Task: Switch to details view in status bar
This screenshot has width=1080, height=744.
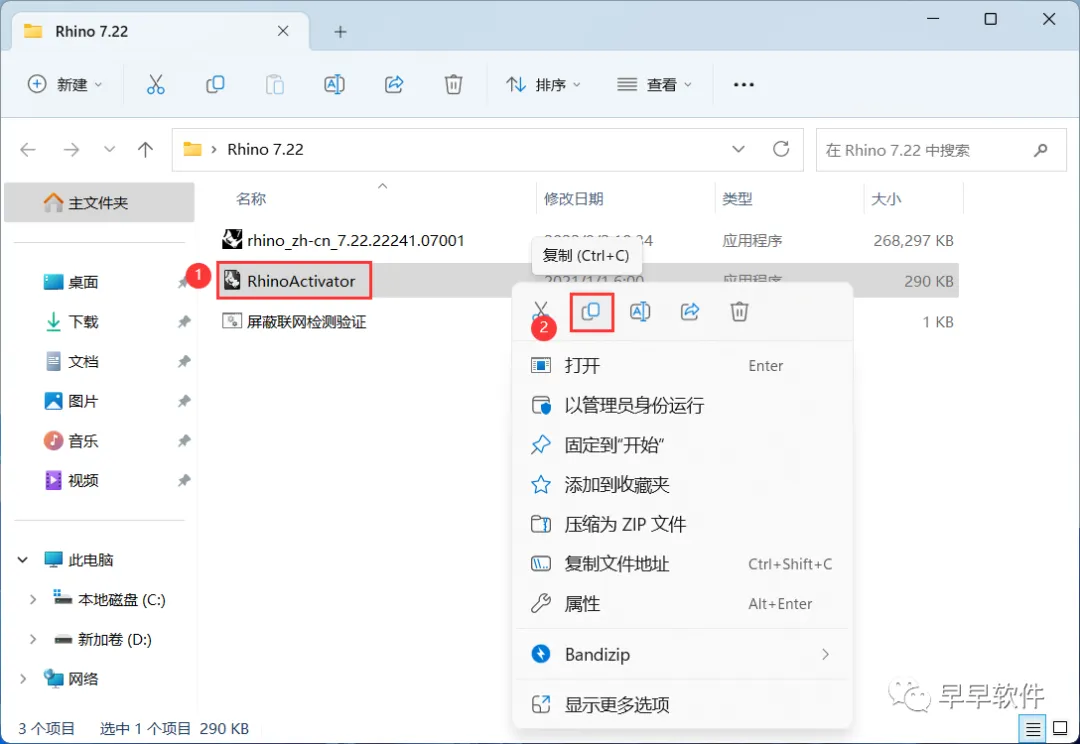Action: (x=1033, y=728)
